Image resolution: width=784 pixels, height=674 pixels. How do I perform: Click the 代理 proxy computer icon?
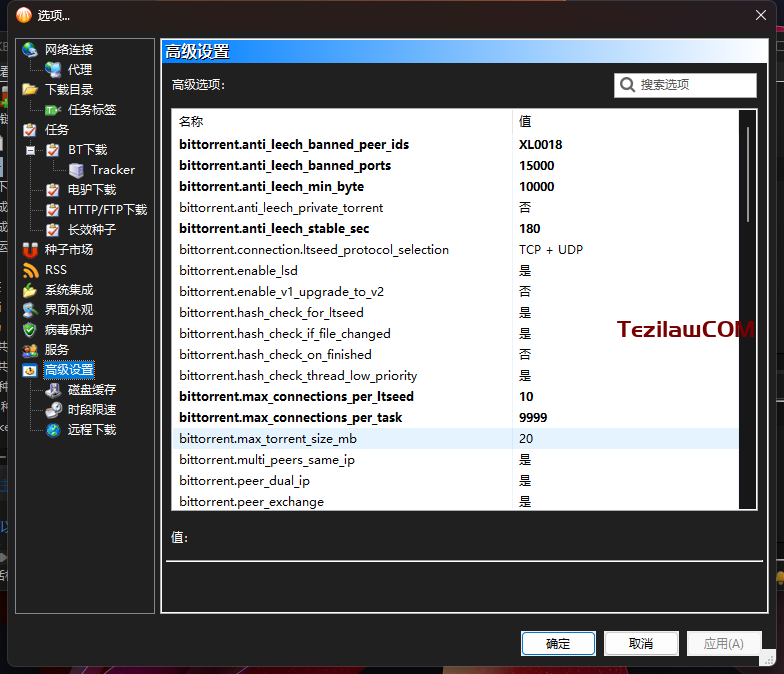53,70
